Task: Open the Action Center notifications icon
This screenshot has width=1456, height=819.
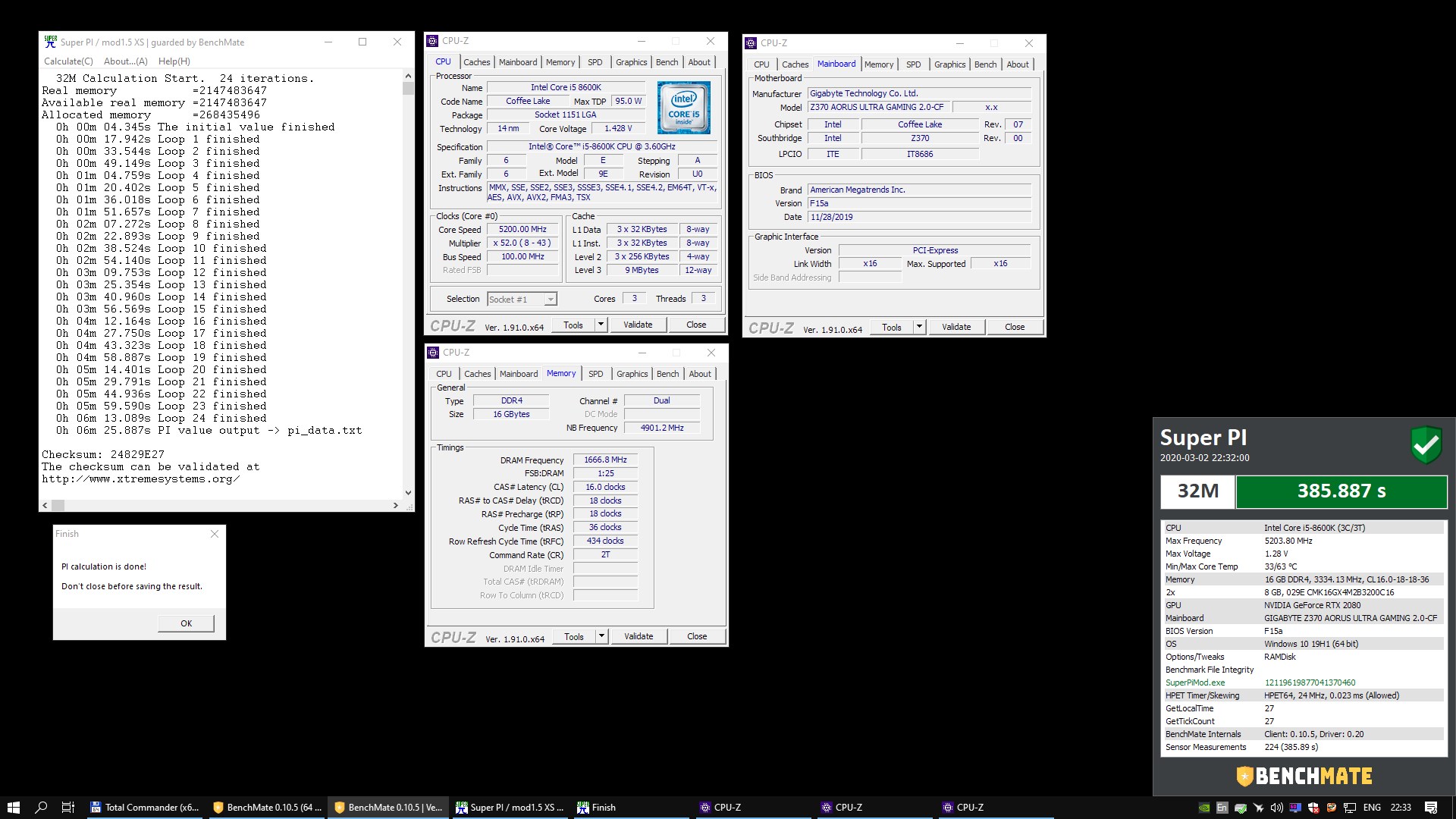Action: click(1431, 808)
